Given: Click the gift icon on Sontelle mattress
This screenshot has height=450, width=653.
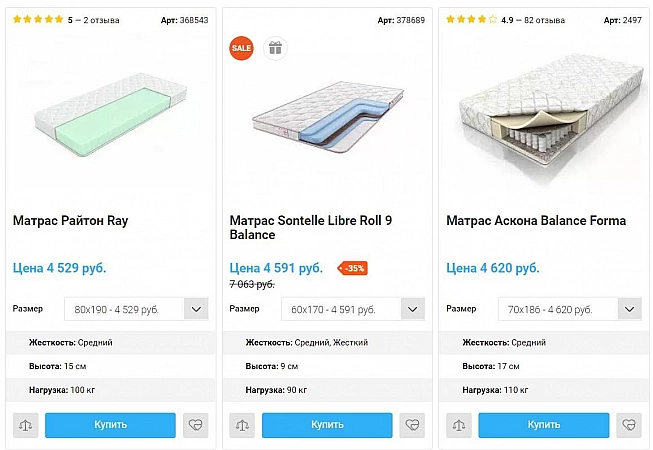Looking at the screenshot, I should coord(275,48).
